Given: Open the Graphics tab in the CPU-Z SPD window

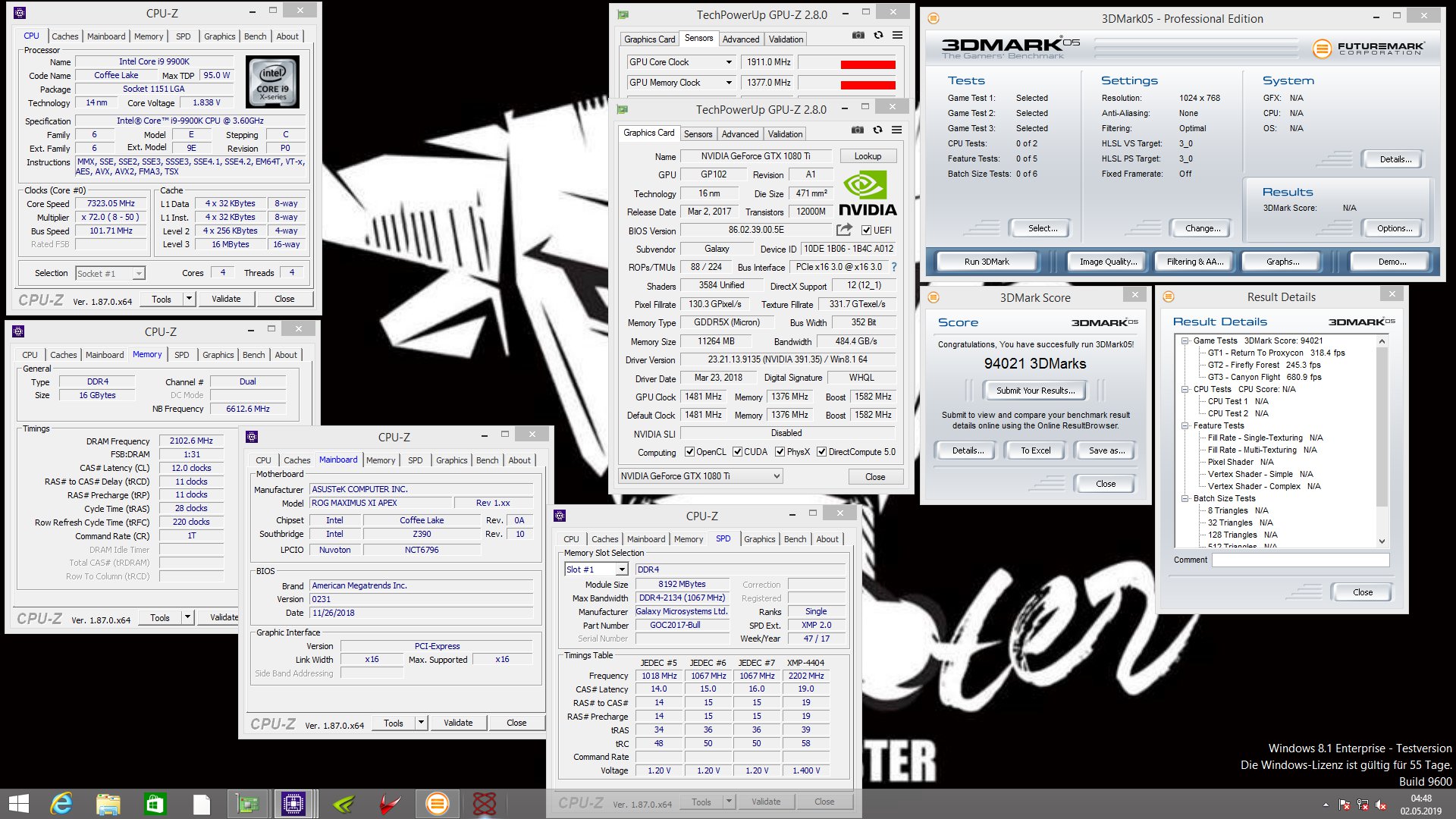Looking at the screenshot, I should pos(759,539).
